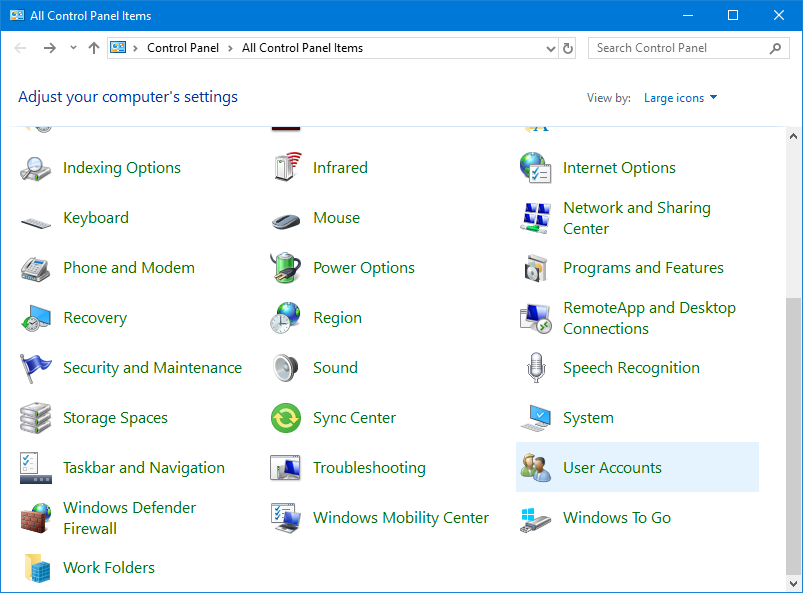Open the Sync Center link
803x593 pixels.
click(354, 418)
